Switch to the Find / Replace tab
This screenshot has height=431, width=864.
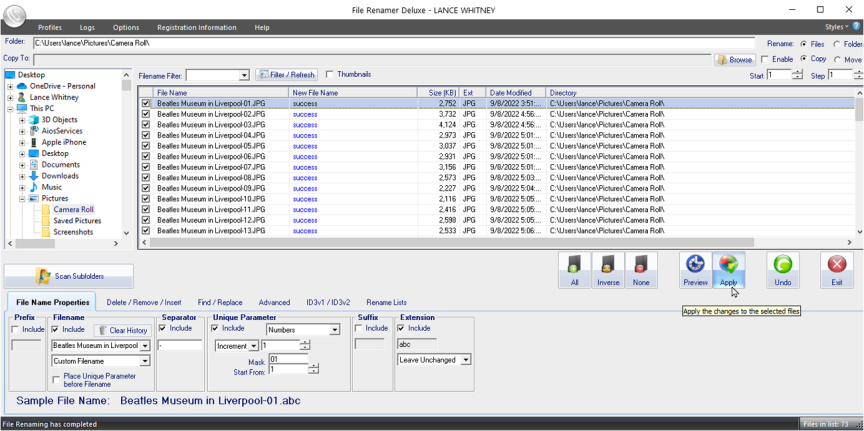coord(220,302)
